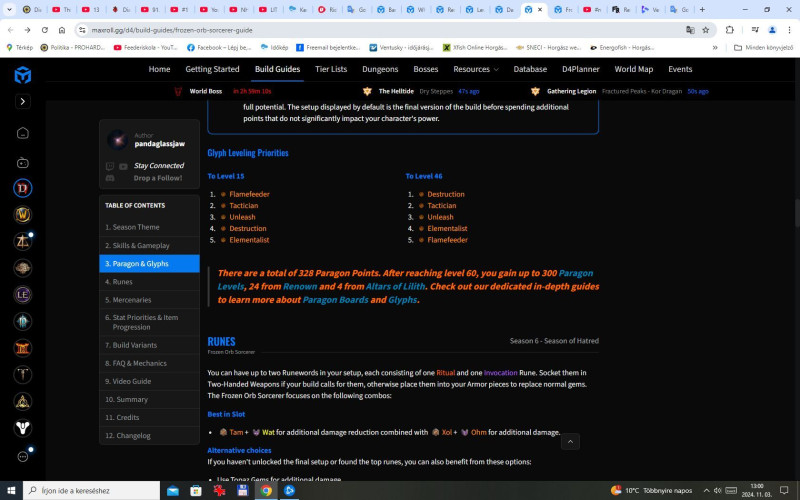
Task: Select the Last Epoch LE icon
Action: click(x=22, y=295)
